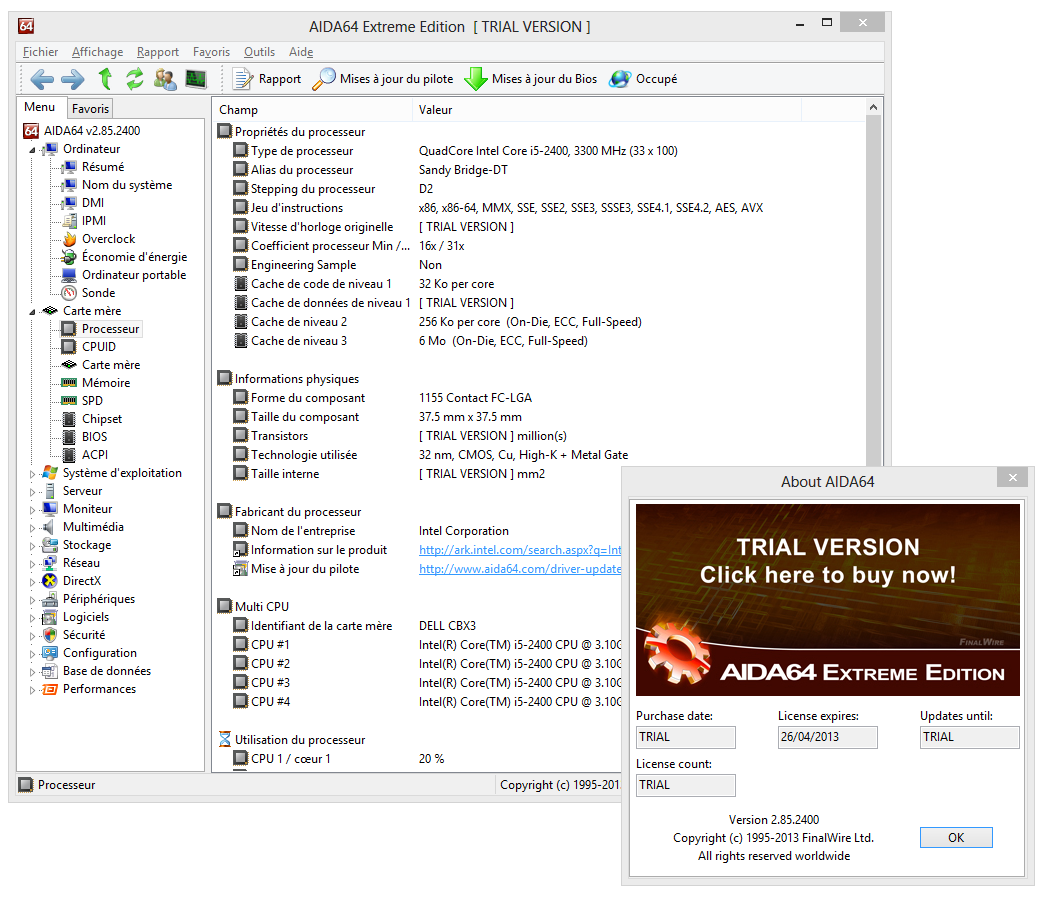The image size is (1049, 898).
Task: Expand the Système d'exploitation node
Action: (x=32, y=474)
